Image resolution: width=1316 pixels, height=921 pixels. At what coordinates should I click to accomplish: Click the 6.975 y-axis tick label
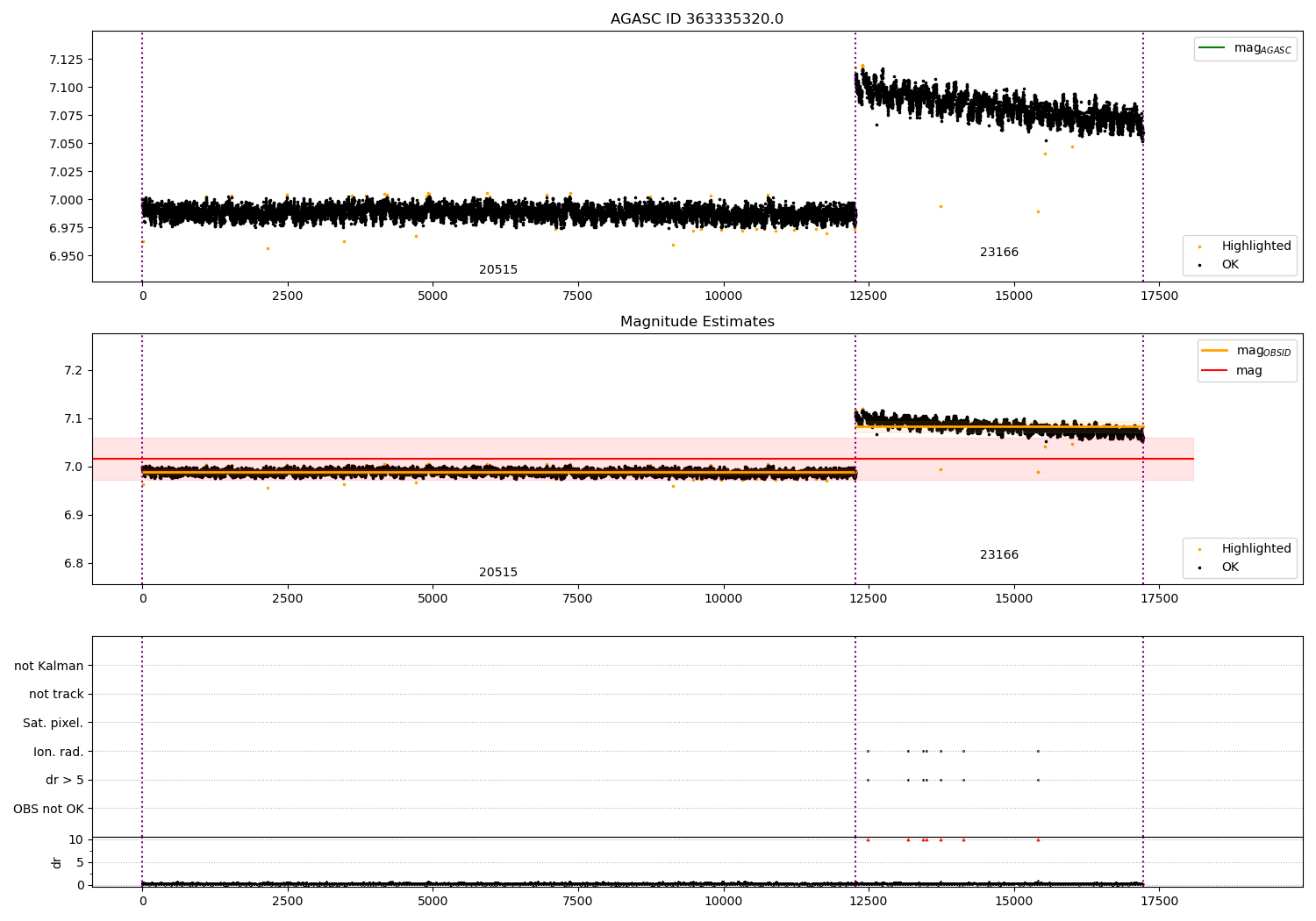pyautogui.click(x=66, y=228)
